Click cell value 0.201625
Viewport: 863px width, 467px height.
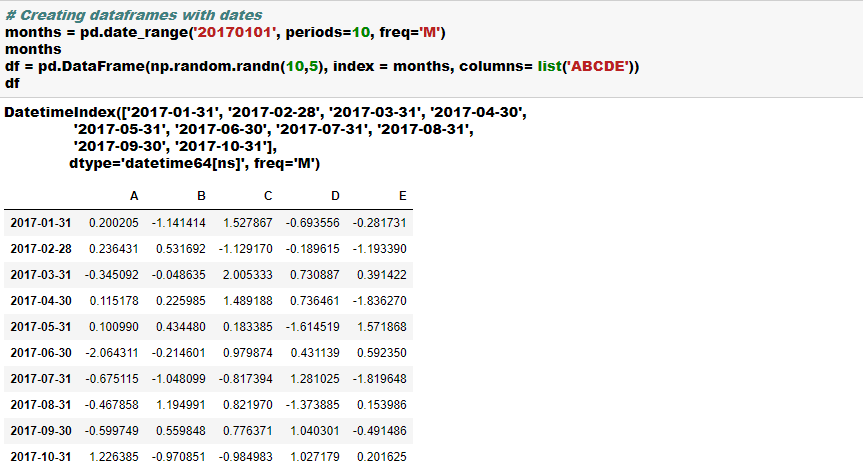click(382, 457)
